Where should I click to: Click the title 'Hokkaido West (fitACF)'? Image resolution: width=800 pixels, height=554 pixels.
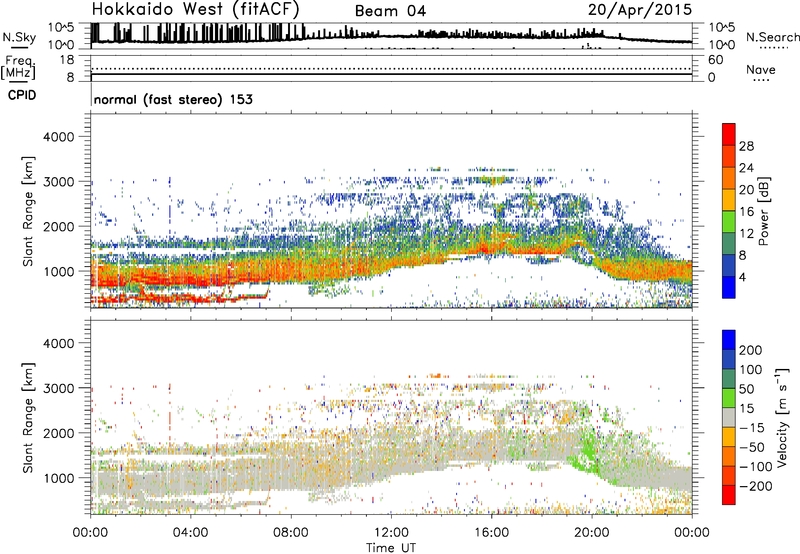pos(195,9)
